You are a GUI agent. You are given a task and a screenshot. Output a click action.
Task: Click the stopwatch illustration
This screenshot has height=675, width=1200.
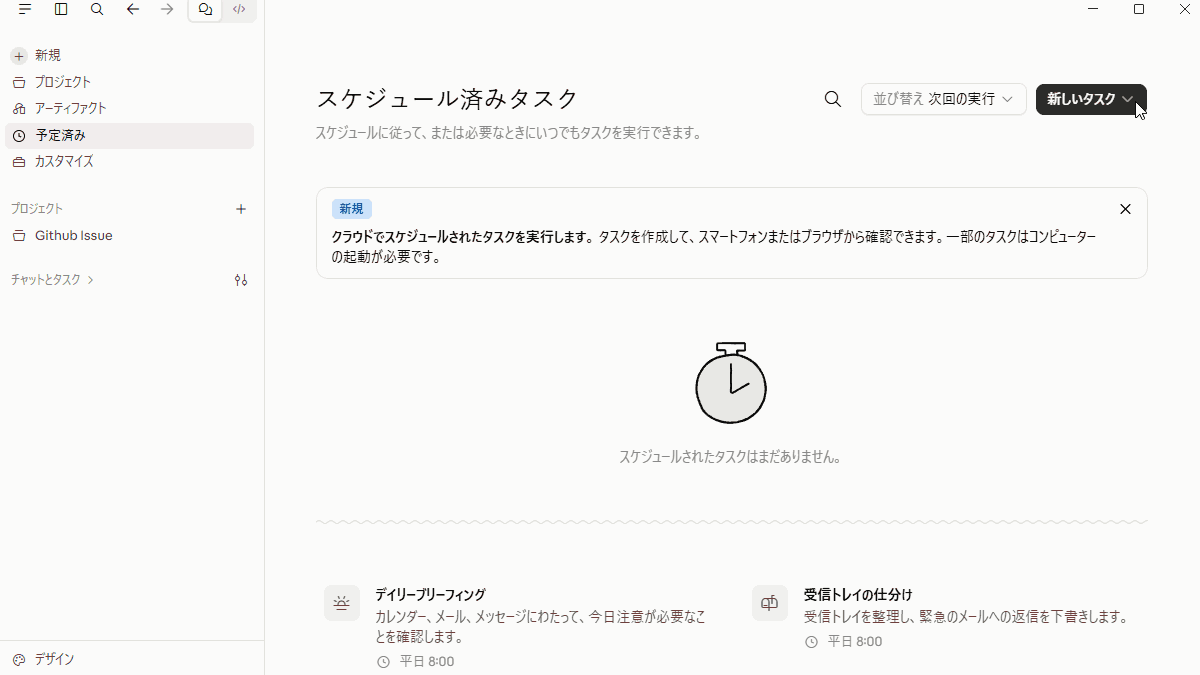tap(731, 382)
